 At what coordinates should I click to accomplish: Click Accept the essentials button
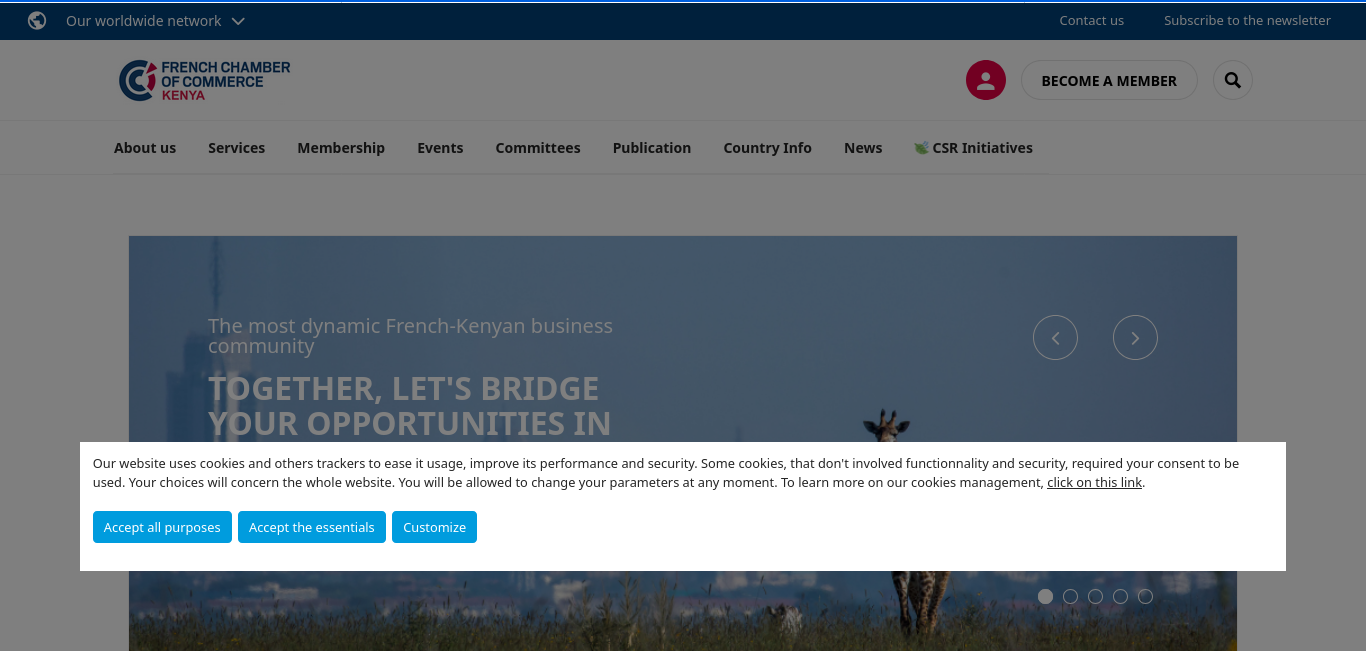tap(312, 527)
